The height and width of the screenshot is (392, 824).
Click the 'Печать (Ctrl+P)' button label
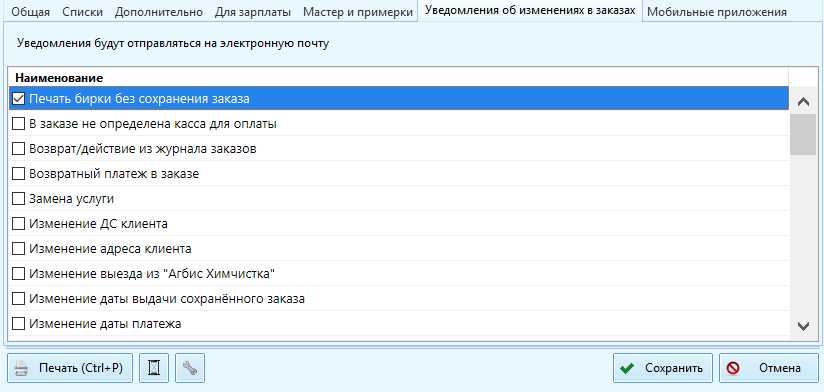click(x=81, y=368)
